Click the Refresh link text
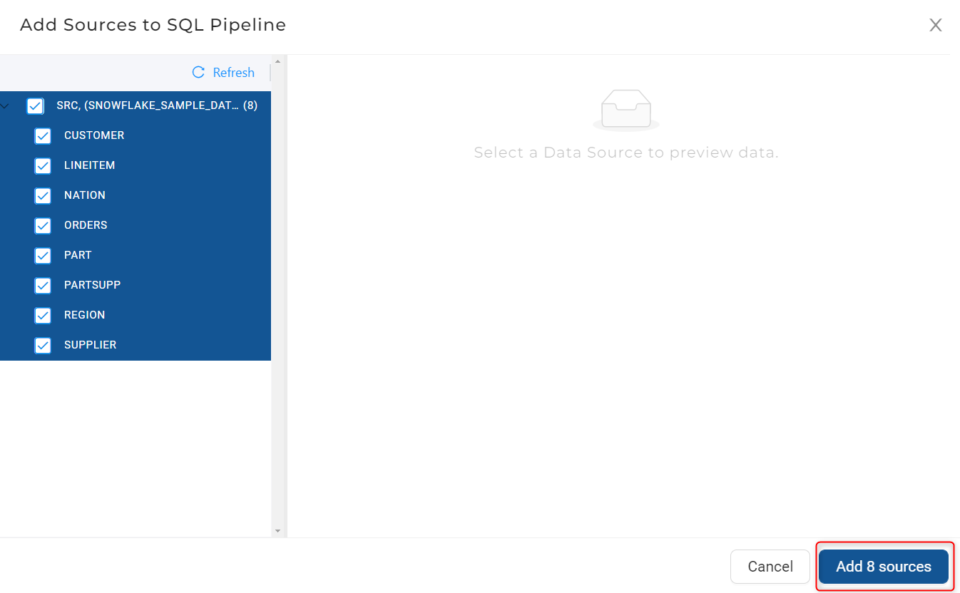This screenshot has width=960, height=593. point(232,72)
